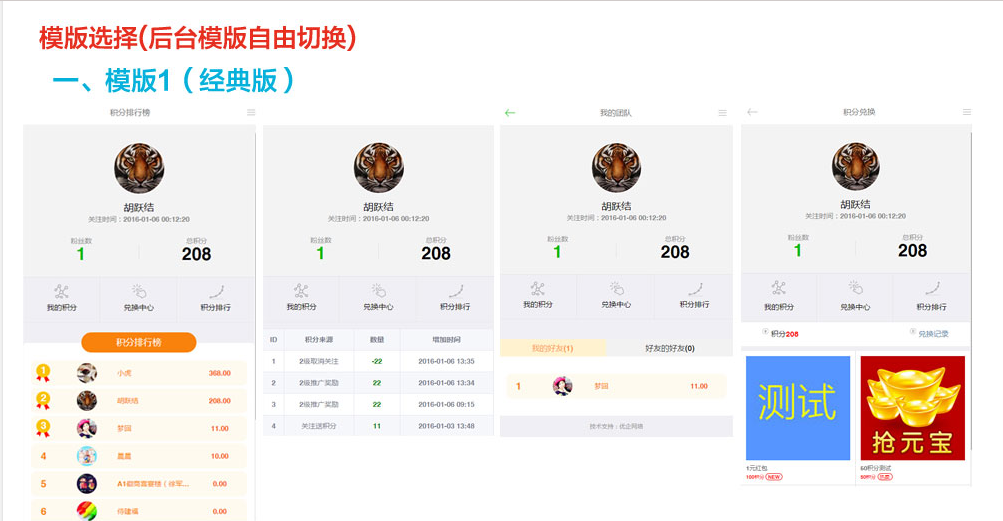This screenshot has width=1003, height=521.
Task: Click 关注送积分 row in history table
Action: 378,426
